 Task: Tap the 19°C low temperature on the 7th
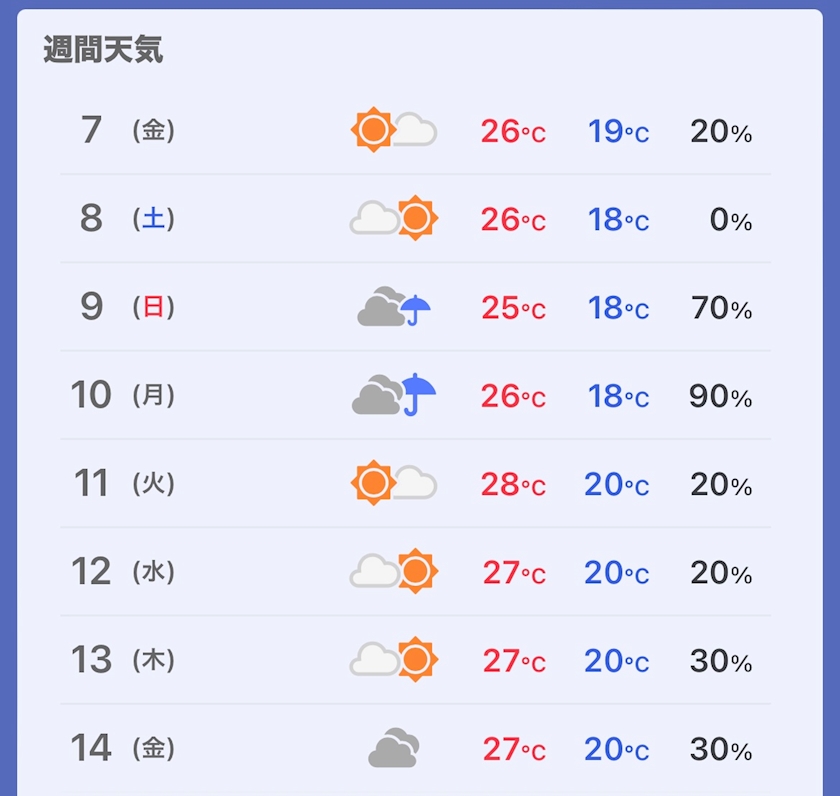tap(618, 131)
